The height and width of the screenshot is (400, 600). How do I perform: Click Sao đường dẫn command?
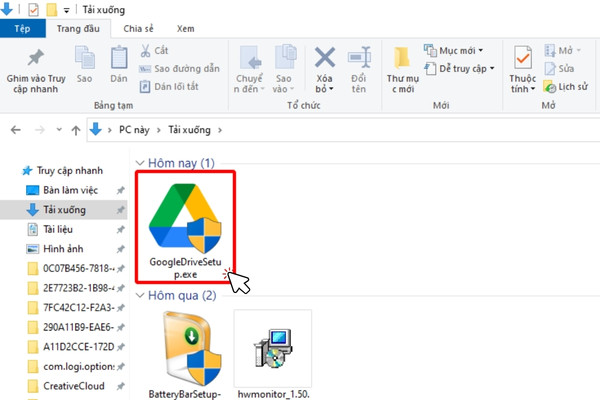(x=179, y=69)
